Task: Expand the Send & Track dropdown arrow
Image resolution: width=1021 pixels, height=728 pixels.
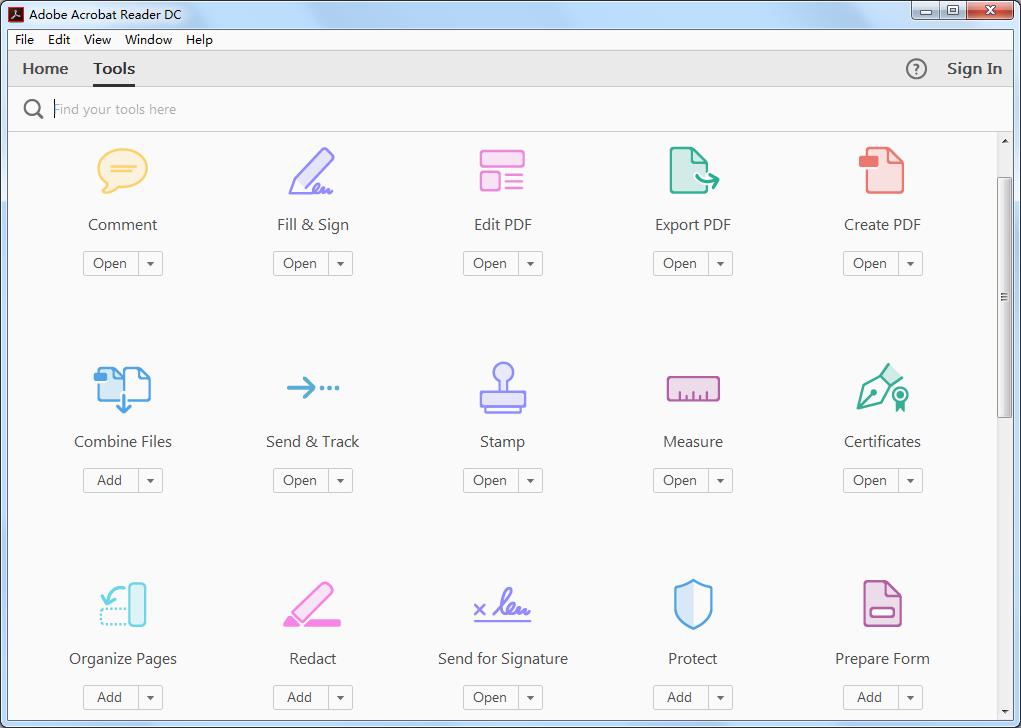Action: point(341,481)
